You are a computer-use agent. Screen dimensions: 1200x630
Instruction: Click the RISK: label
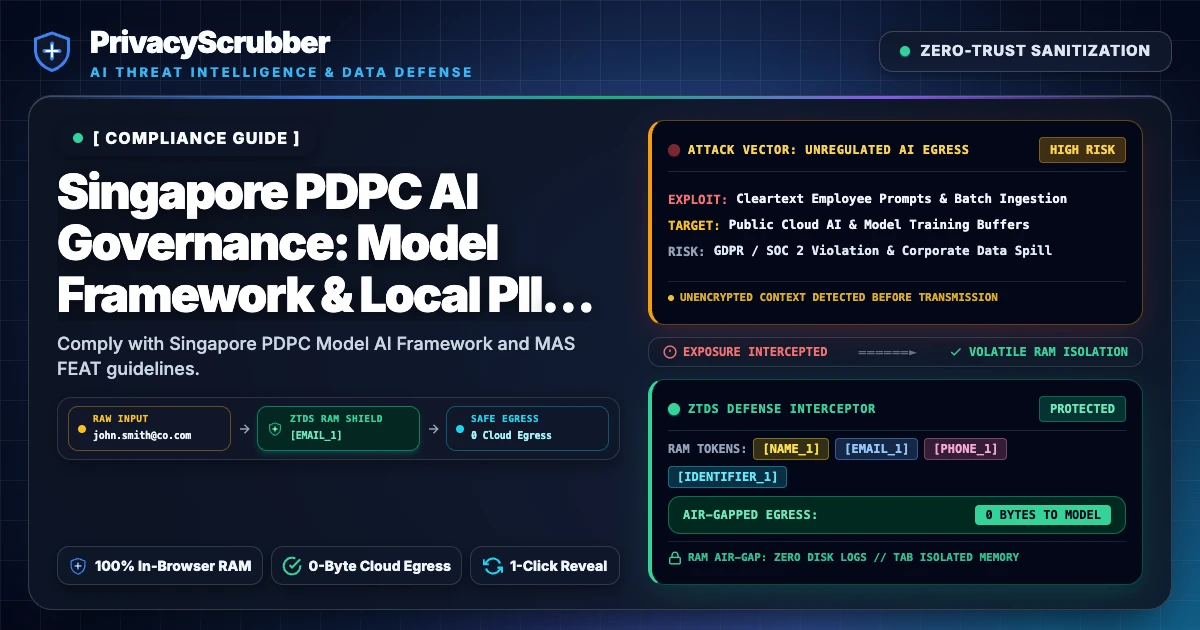[x=686, y=251]
